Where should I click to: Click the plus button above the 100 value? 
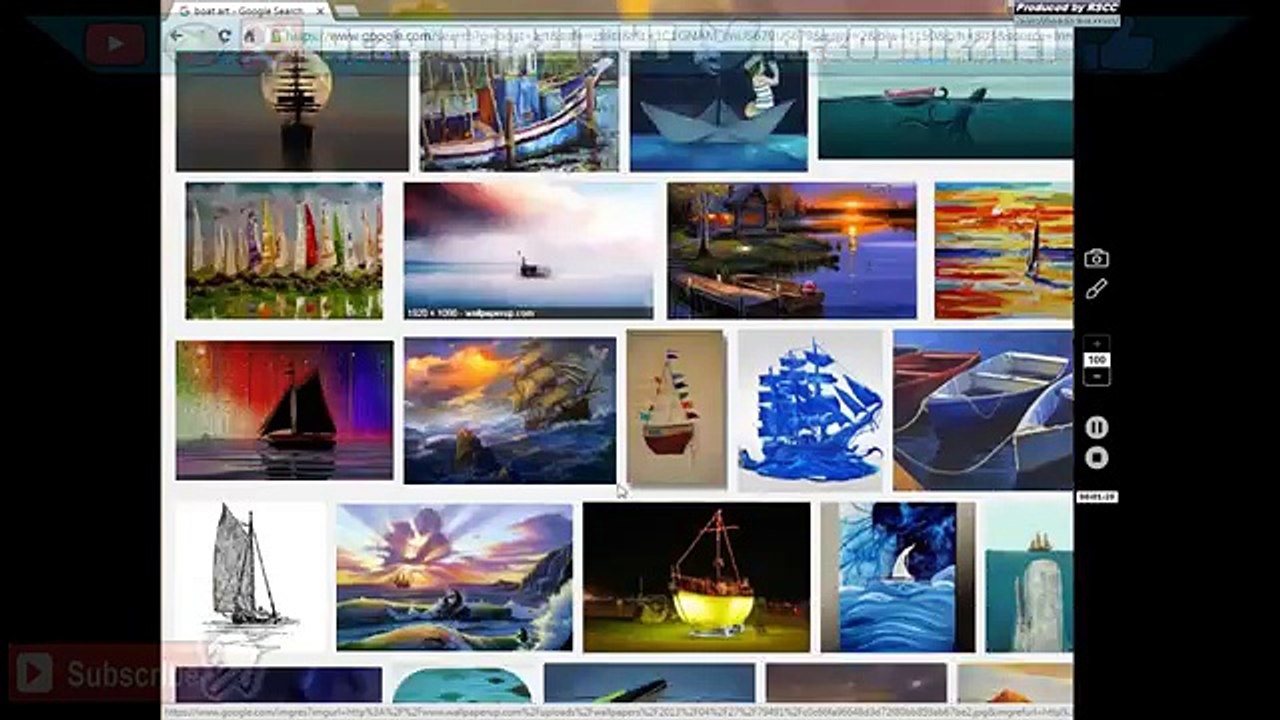pyautogui.click(x=1097, y=344)
